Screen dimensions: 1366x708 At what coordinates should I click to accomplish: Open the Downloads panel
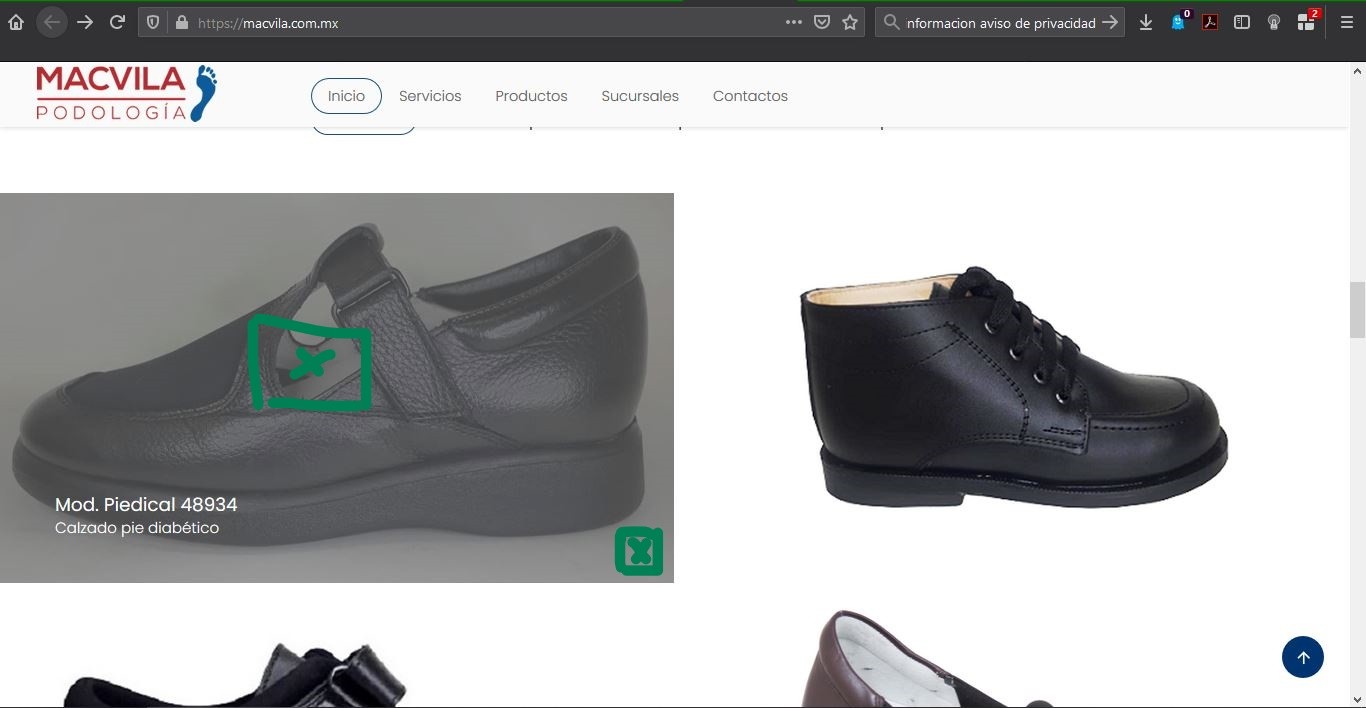(x=1146, y=22)
